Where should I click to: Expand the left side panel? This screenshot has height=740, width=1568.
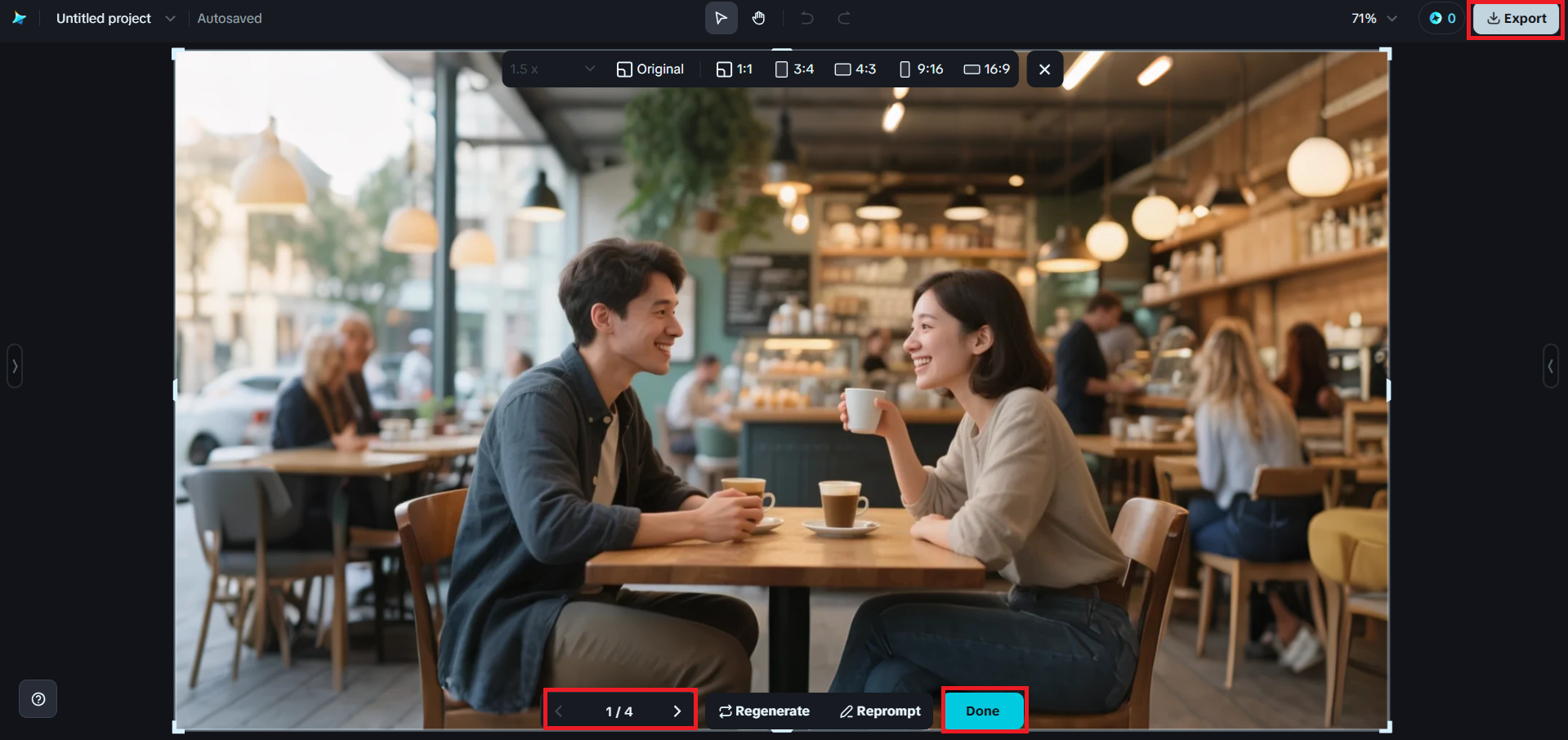[x=15, y=366]
